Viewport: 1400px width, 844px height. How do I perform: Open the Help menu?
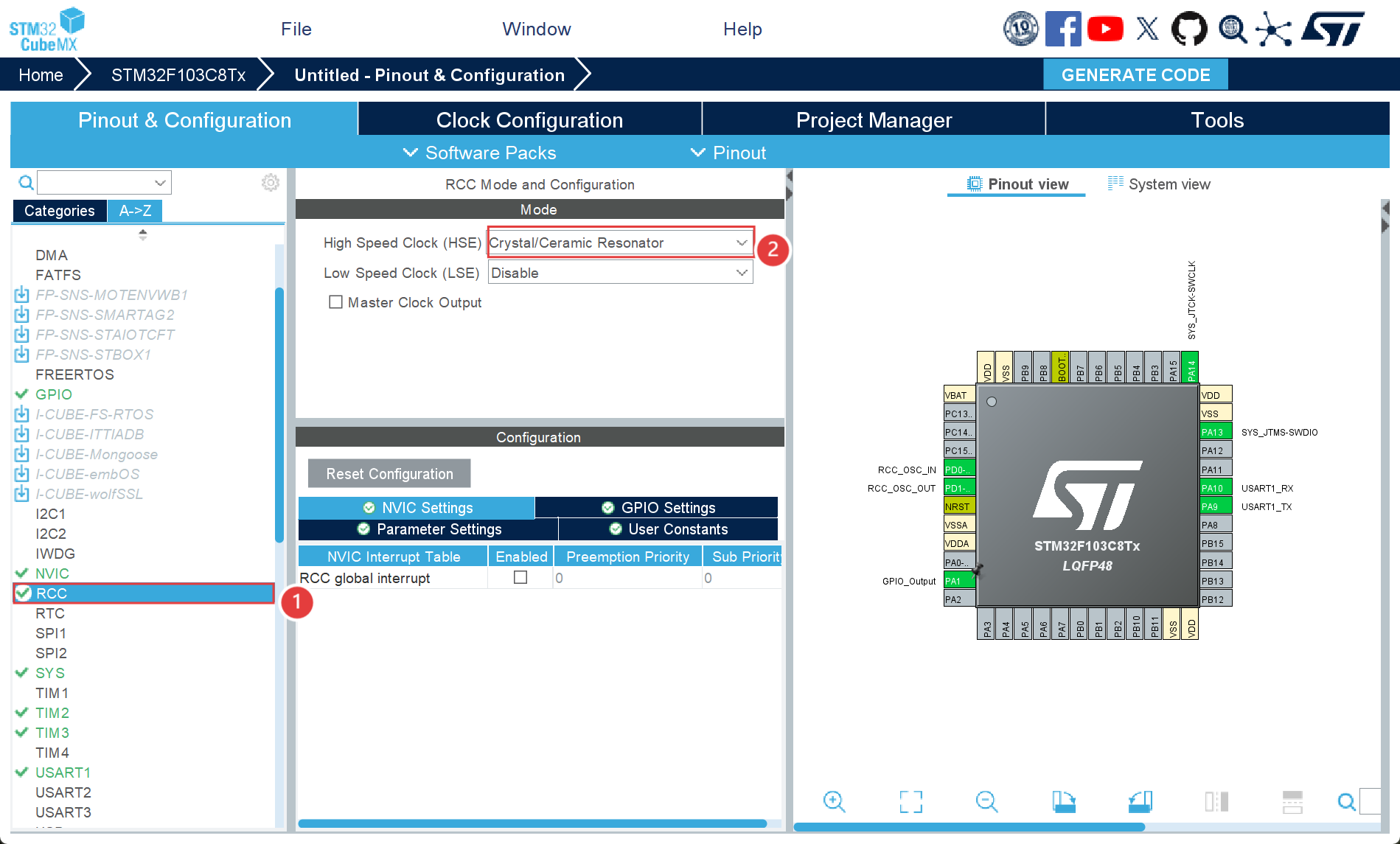pos(742,29)
